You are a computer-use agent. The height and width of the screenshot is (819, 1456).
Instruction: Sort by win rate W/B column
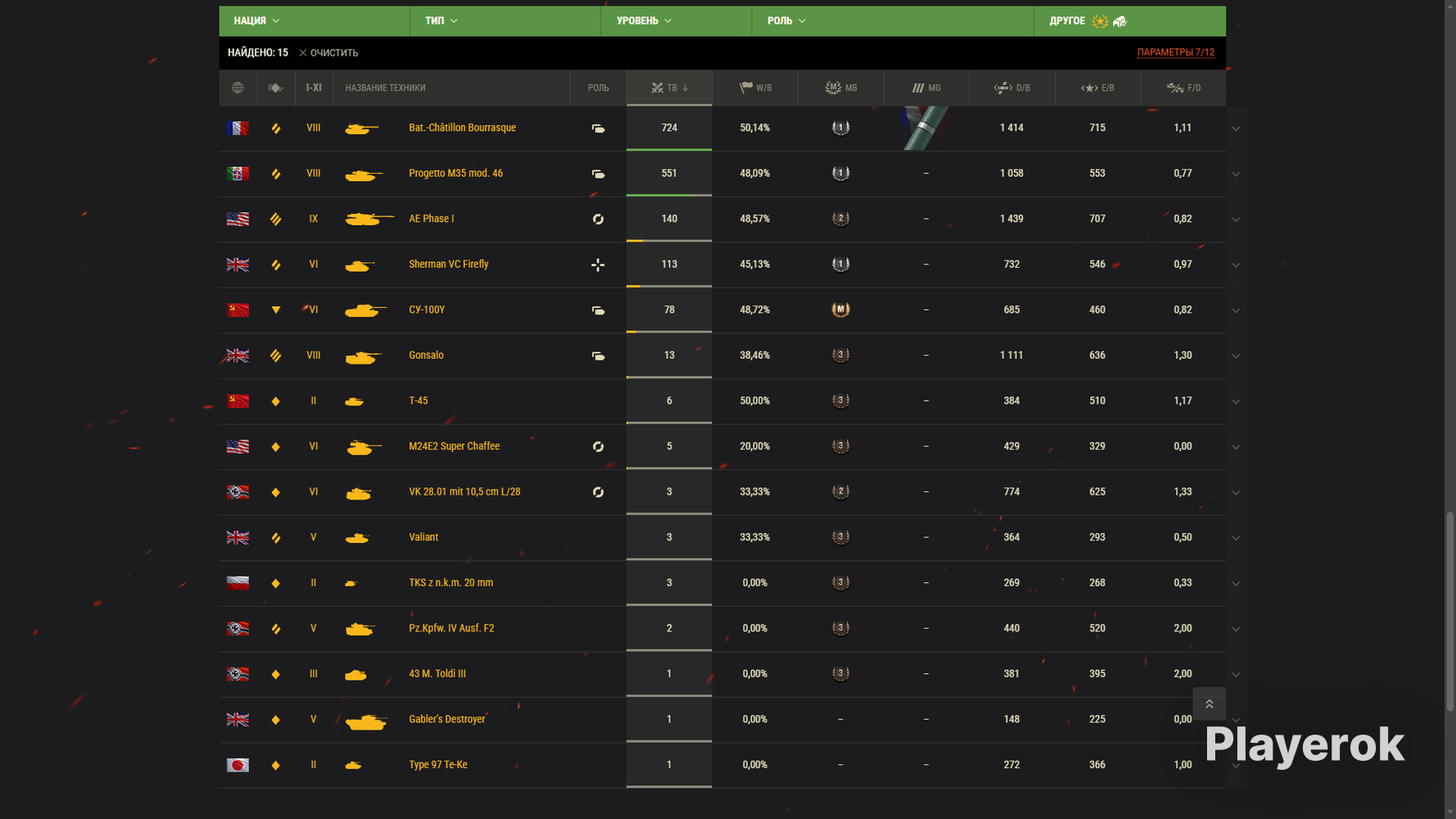755,88
